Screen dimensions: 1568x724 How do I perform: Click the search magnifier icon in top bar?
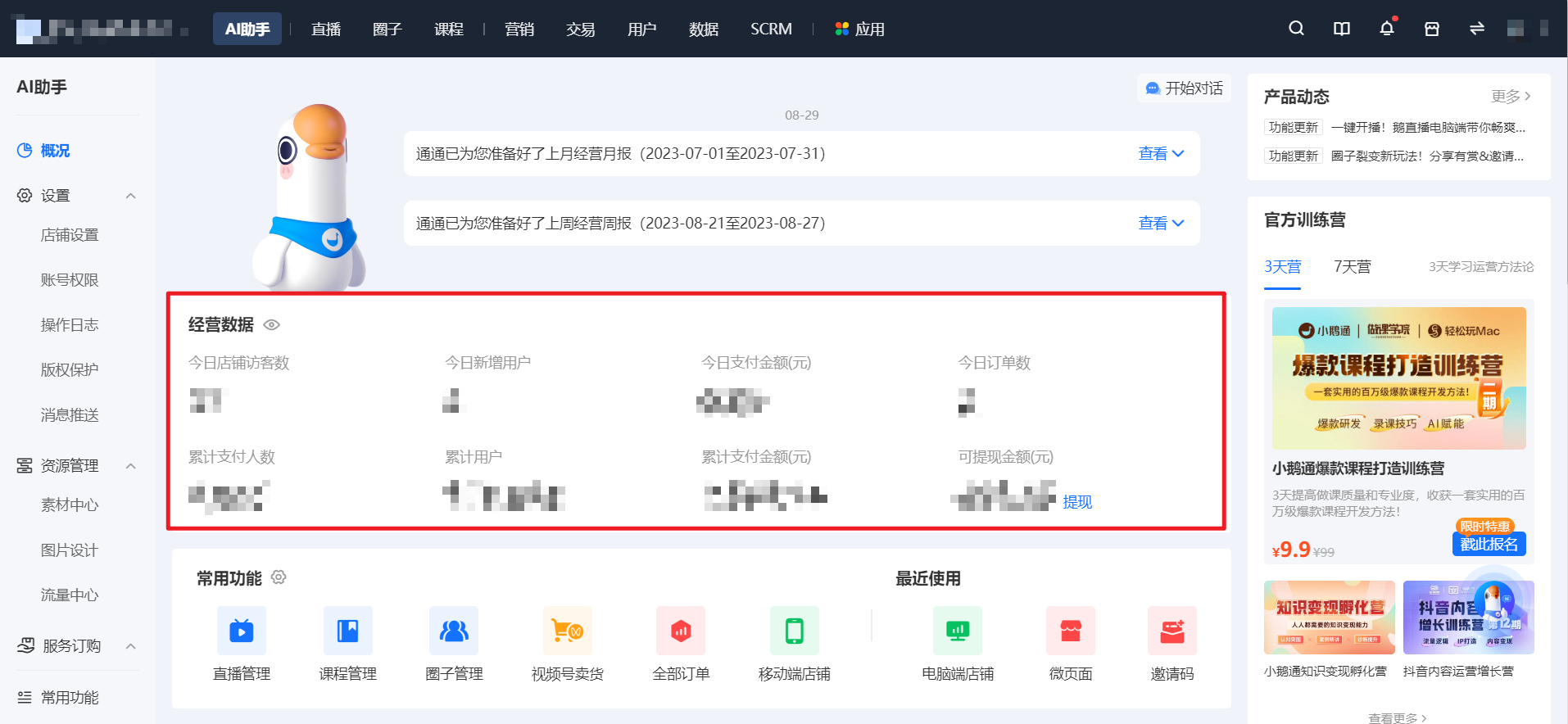[1296, 29]
